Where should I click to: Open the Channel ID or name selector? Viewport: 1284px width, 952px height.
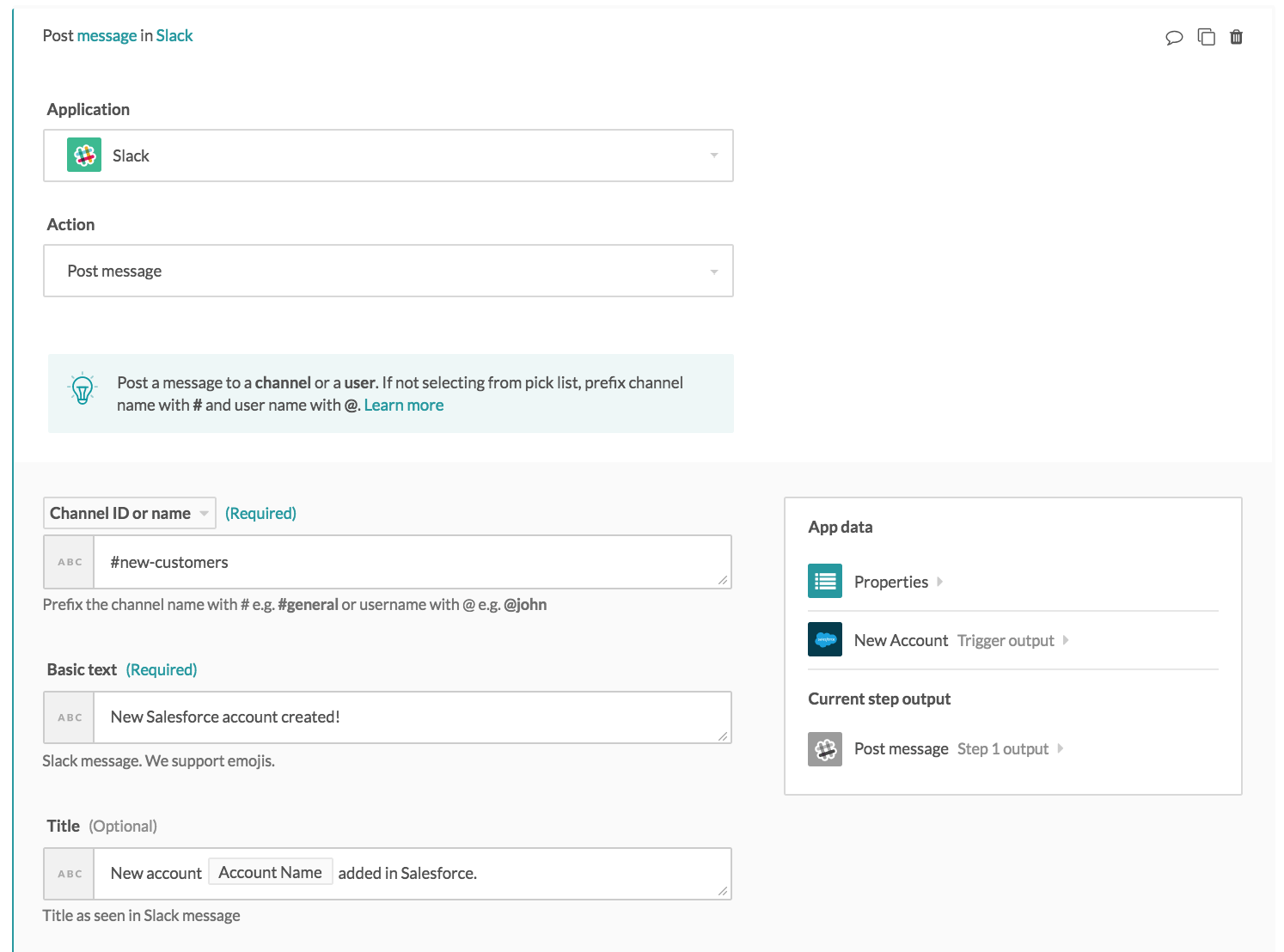click(129, 513)
